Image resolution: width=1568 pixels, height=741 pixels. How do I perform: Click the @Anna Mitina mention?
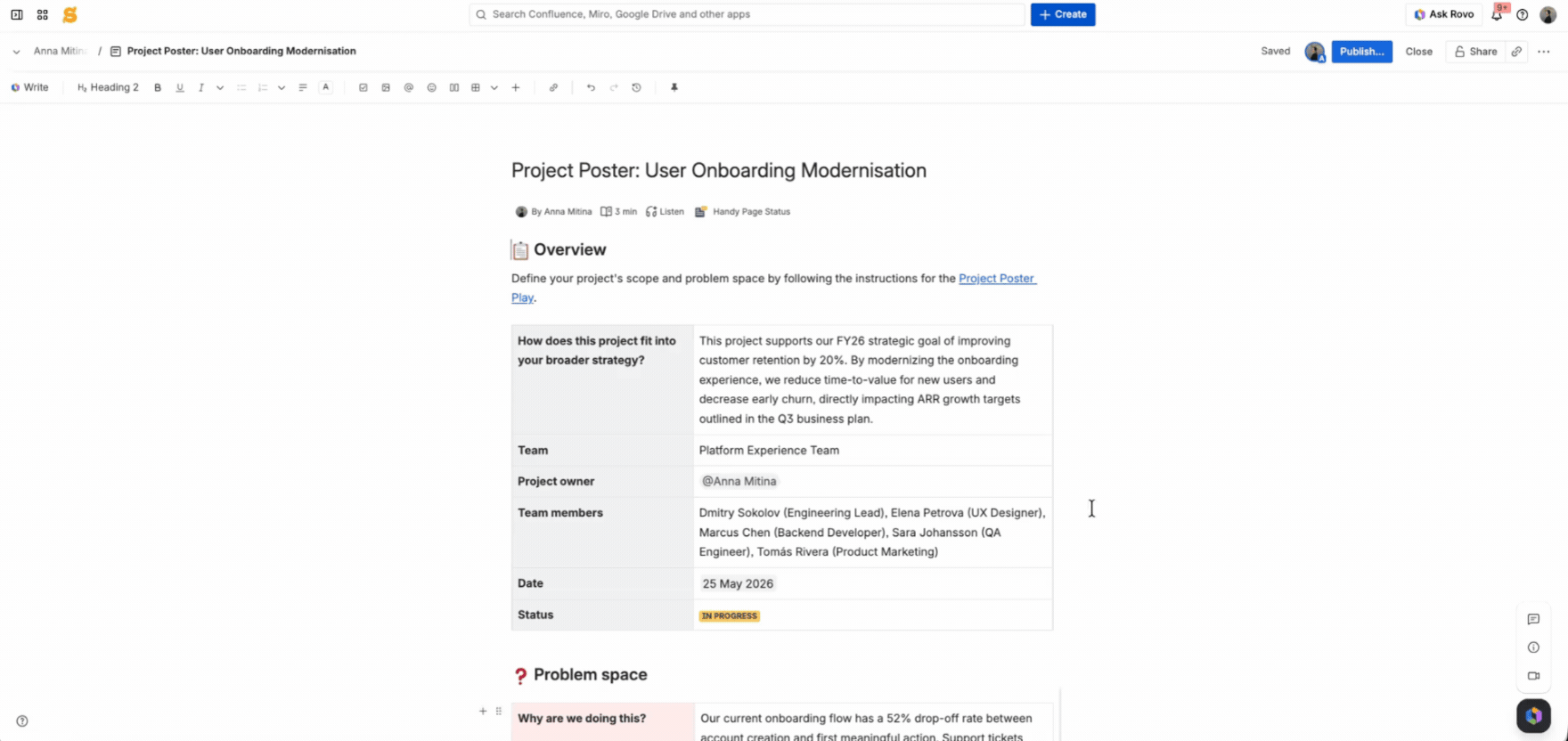739,482
